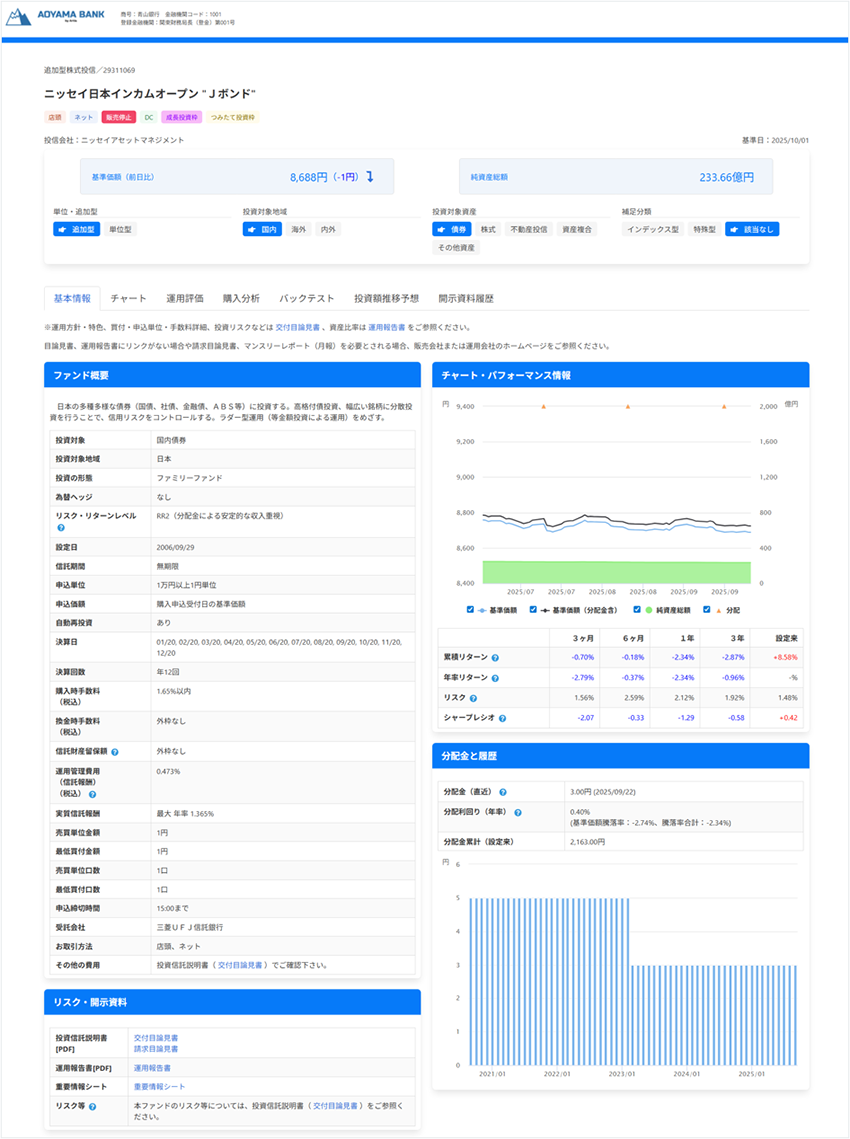Switch to the チャート tab
The height and width of the screenshot is (1139, 850).
(x=128, y=298)
